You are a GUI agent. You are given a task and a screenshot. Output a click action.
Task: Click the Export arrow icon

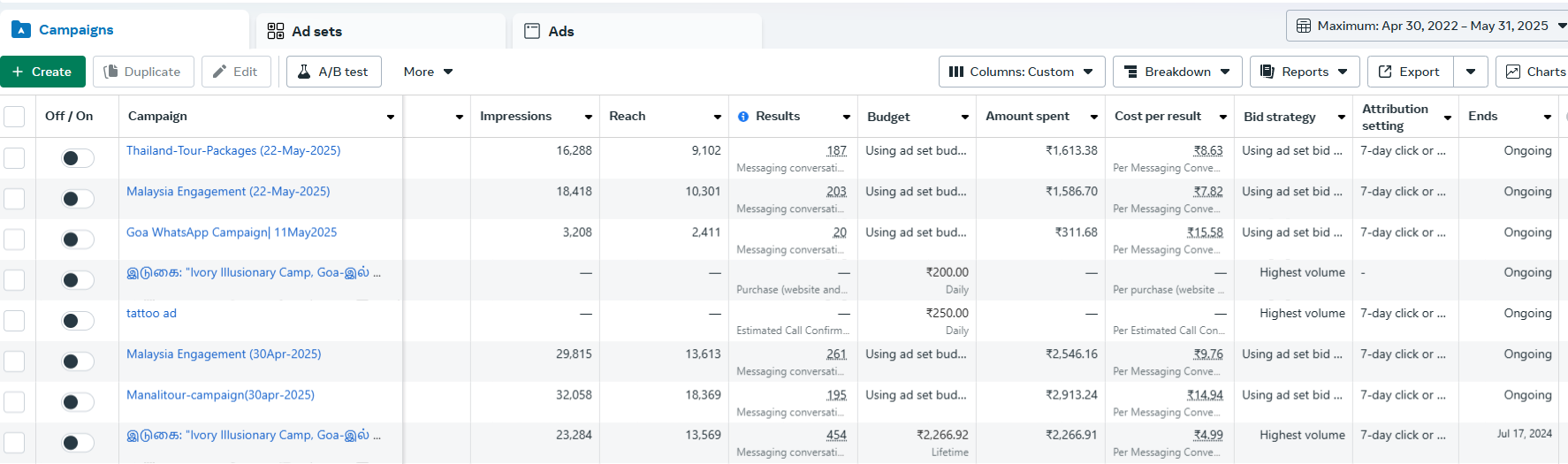(1385, 72)
